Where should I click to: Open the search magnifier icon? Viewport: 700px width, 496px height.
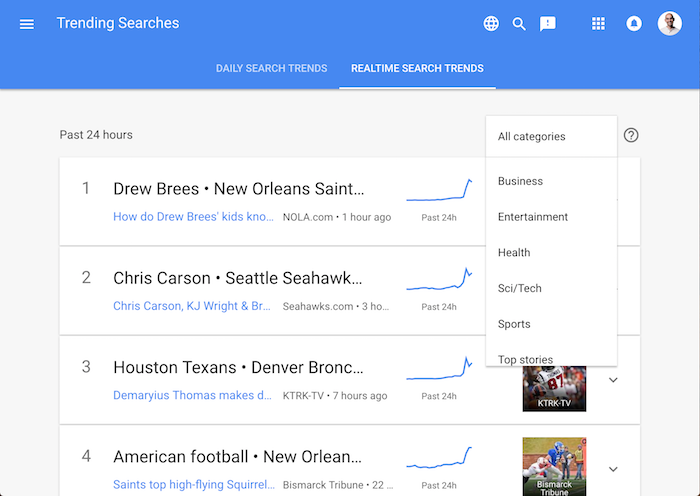pos(519,24)
